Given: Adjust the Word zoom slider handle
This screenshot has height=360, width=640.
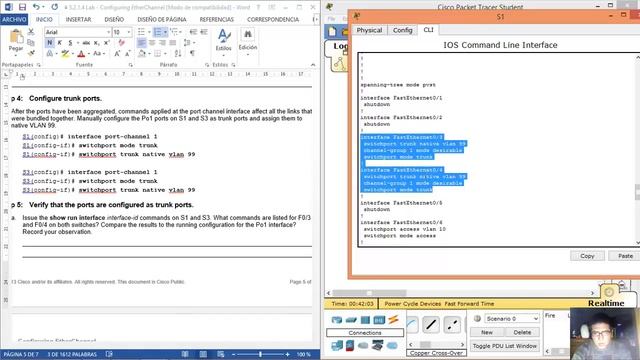Looking at the screenshot, I should [260, 354].
